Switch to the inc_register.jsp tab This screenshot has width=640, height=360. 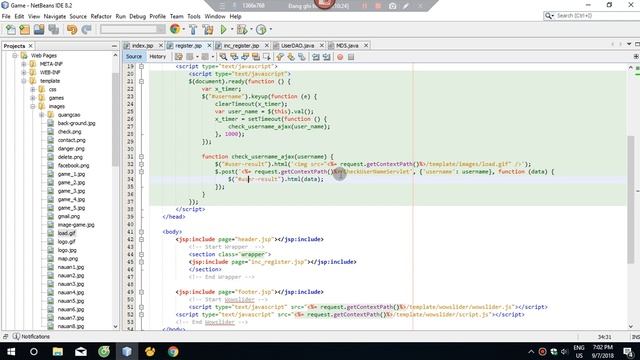(x=241, y=45)
